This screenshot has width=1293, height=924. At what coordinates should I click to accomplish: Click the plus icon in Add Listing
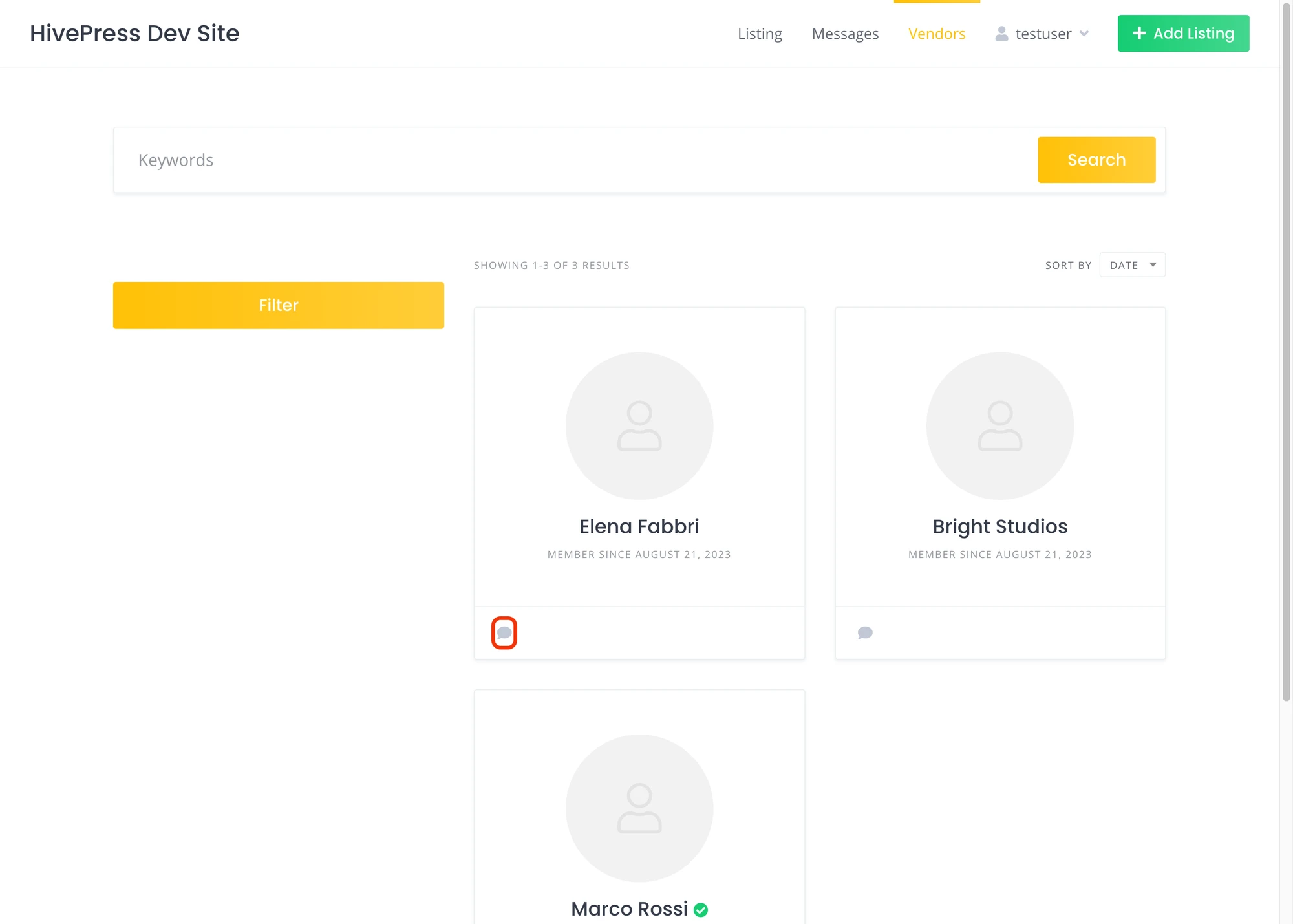click(x=1139, y=33)
